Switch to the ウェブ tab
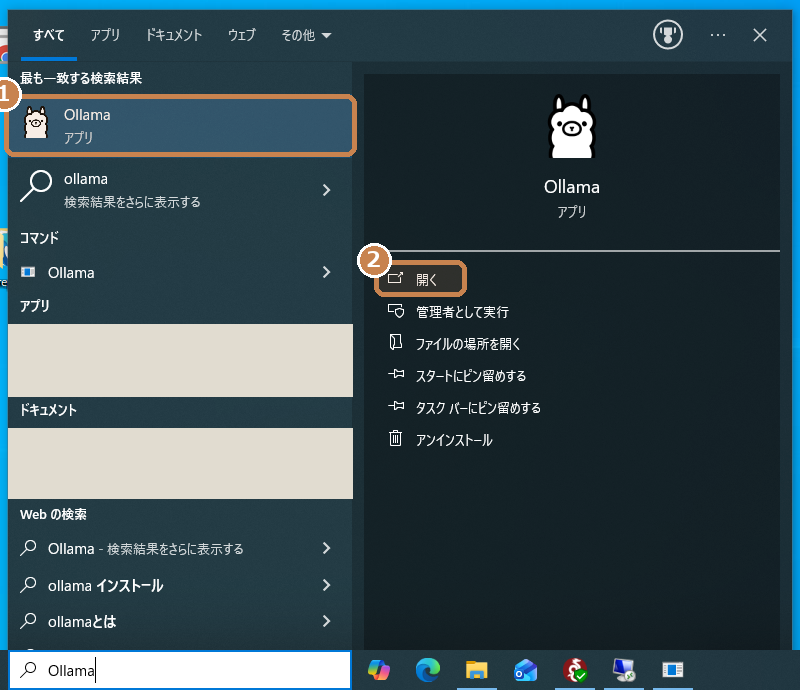This screenshot has width=800, height=690. 241,35
